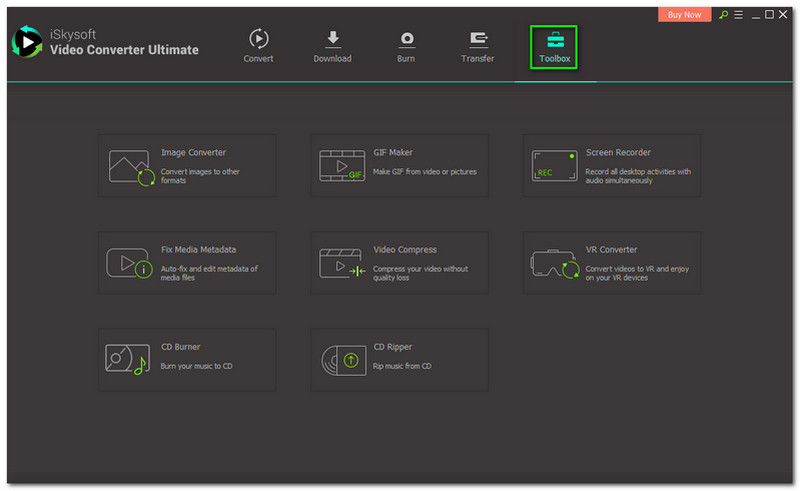This screenshot has height=491, width=800.
Task: Minimize the Video Converter window
Action: point(754,15)
